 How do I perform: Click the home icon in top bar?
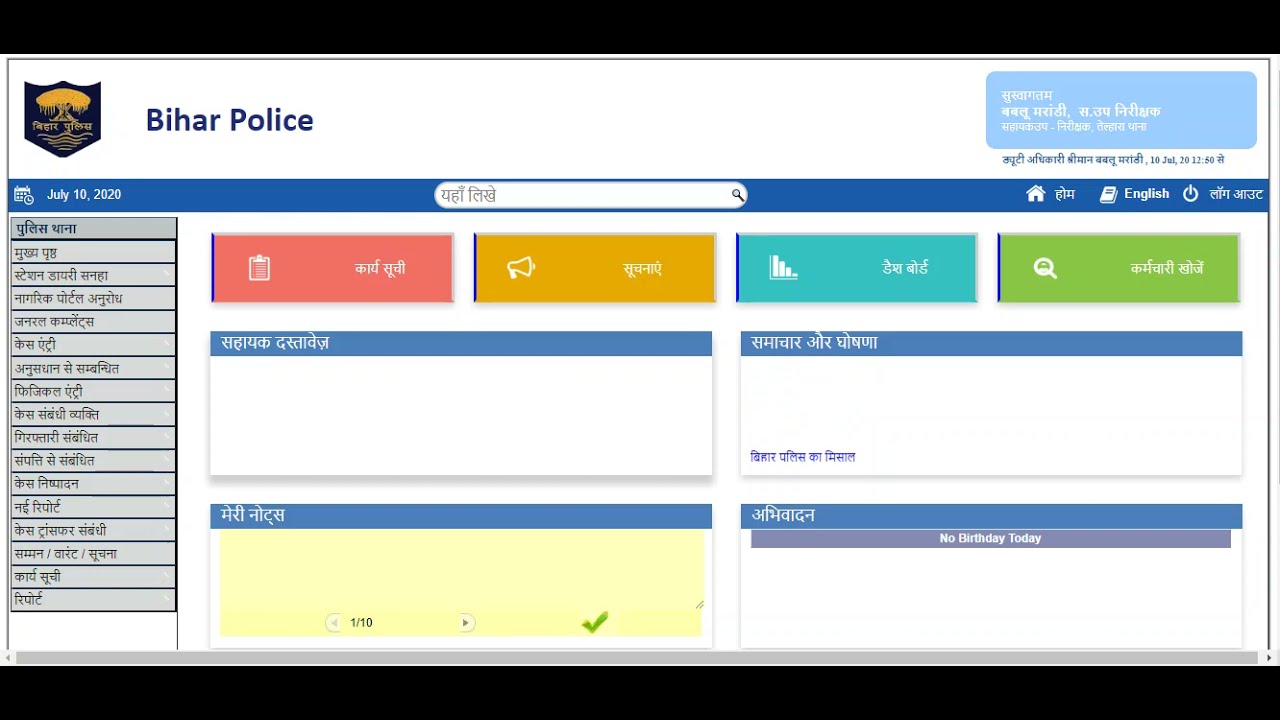pyautogui.click(x=1036, y=194)
